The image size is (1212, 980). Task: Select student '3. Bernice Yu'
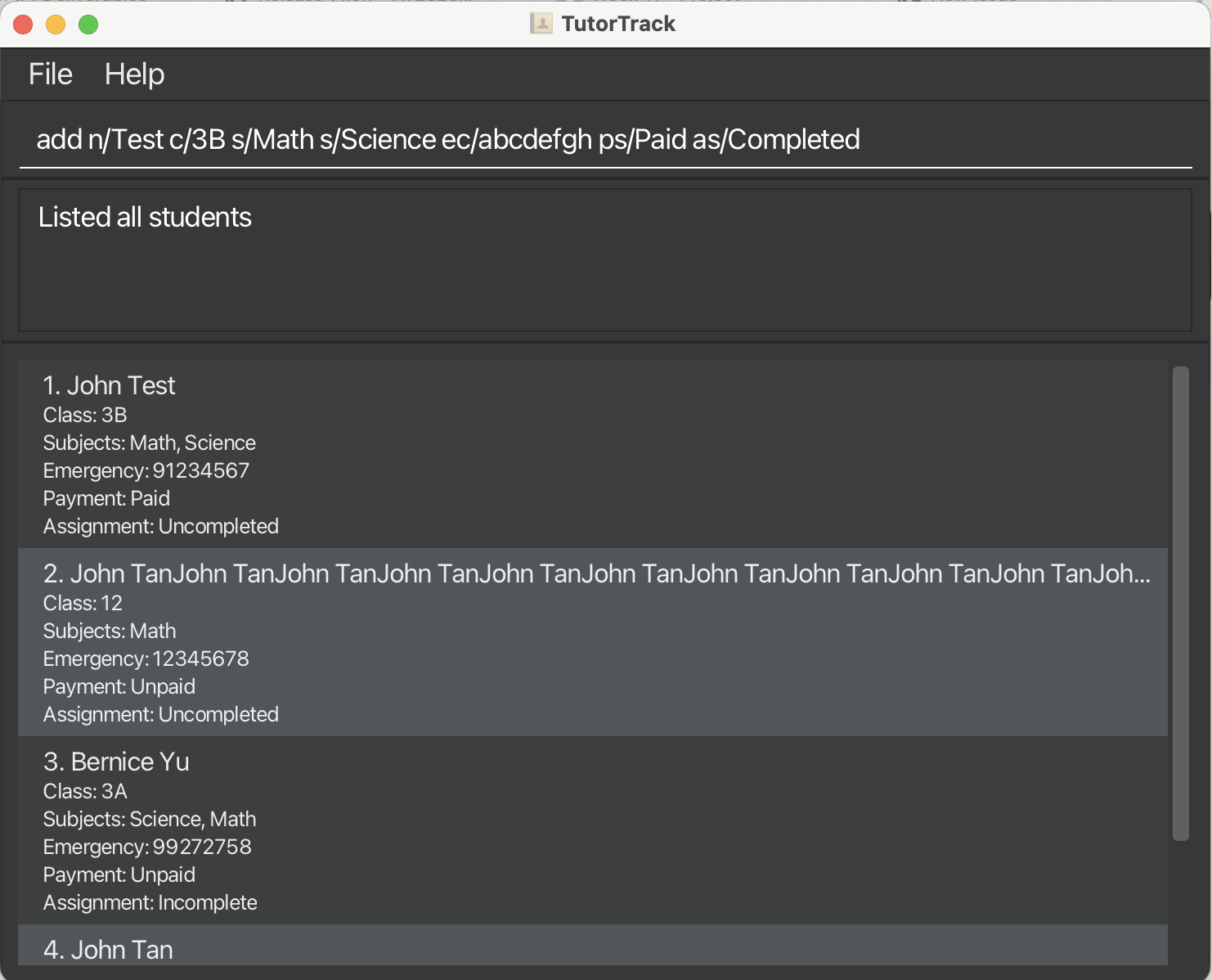point(593,830)
